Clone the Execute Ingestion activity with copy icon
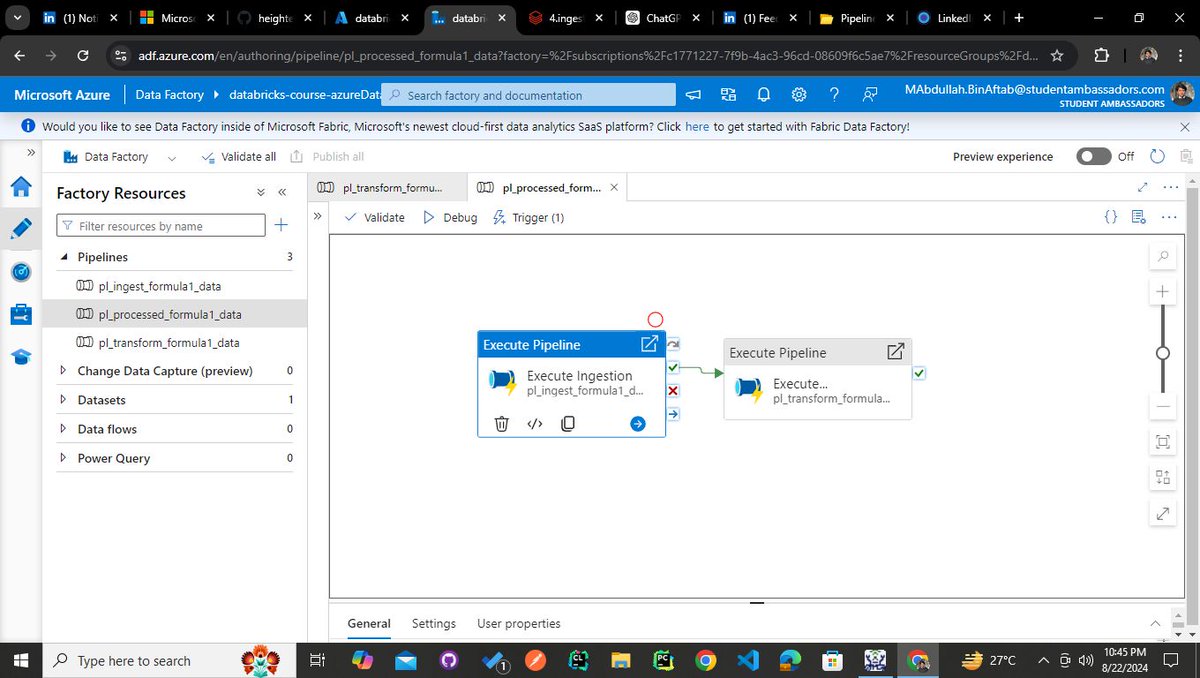The width and height of the screenshot is (1200, 678). (x=568, y=423)
